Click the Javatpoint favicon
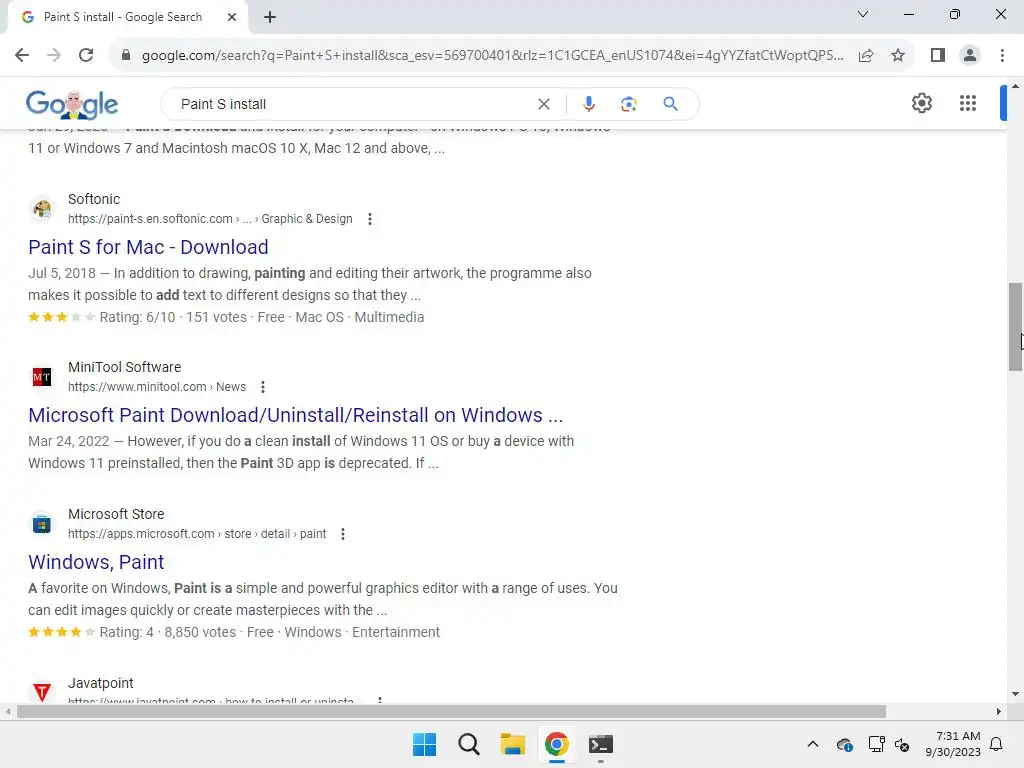Image resolution: width=1024 pixels, height=768 pixels. [x=42, y=692]
